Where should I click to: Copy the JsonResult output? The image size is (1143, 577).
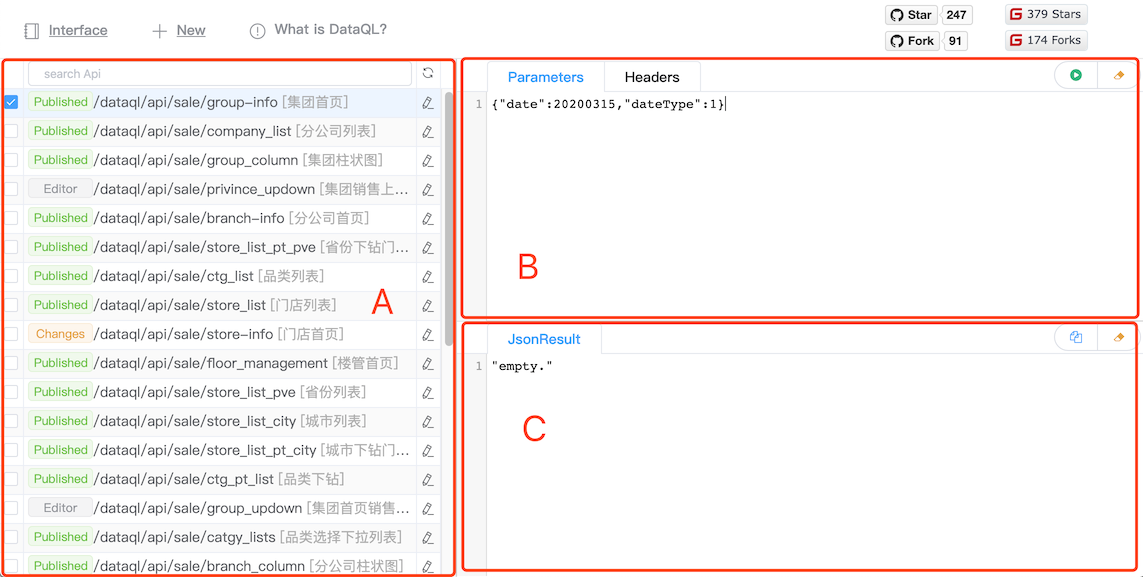[x=1074, y=337]
